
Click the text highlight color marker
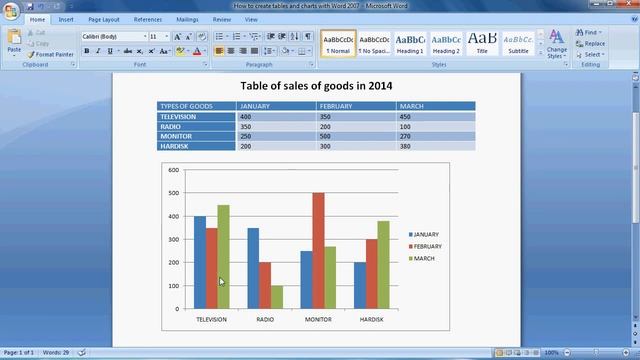pyautogui.click(x=180, y=51)
